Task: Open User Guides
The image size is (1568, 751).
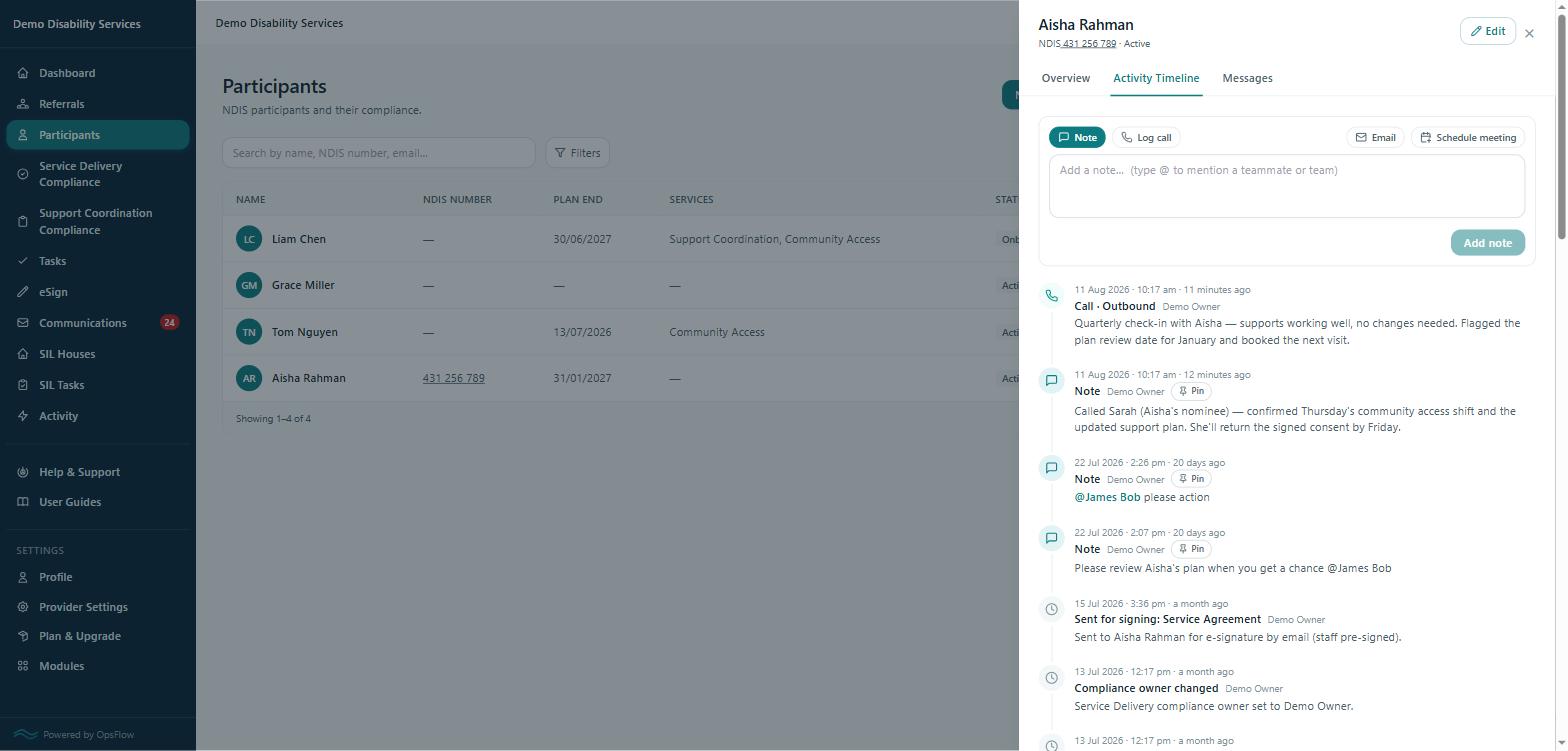Action: point(97,502)
